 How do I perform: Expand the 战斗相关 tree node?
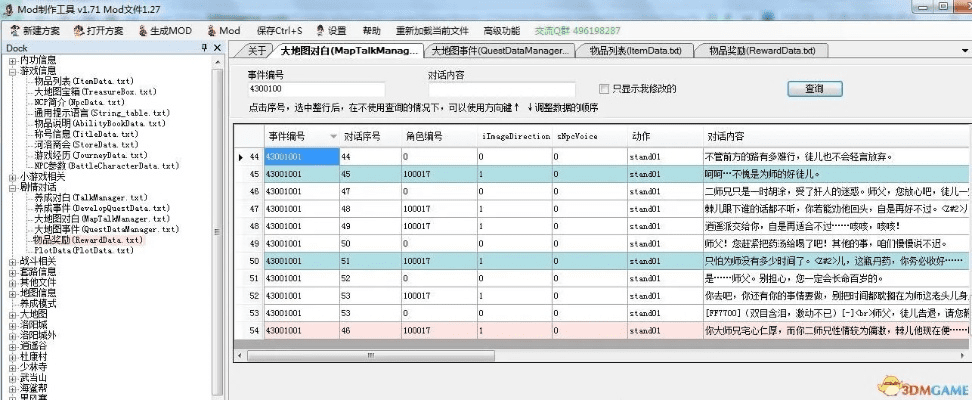coord(13,261)
